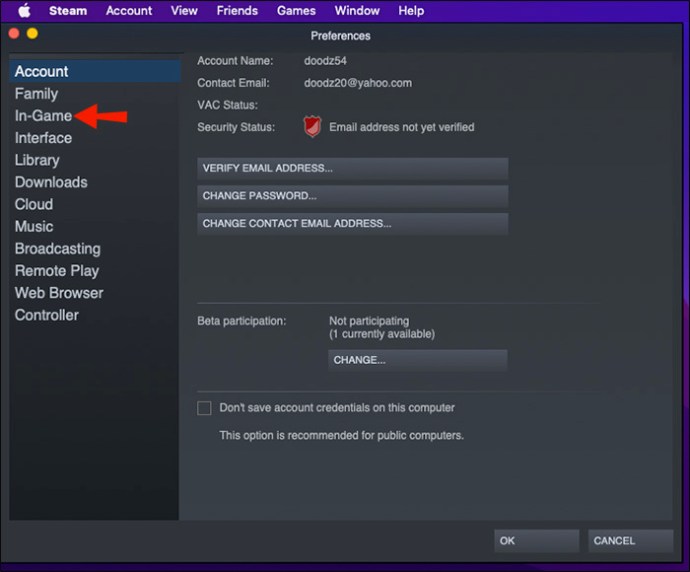
Task: Click Verify Email Address button
Action: point(352,168)
